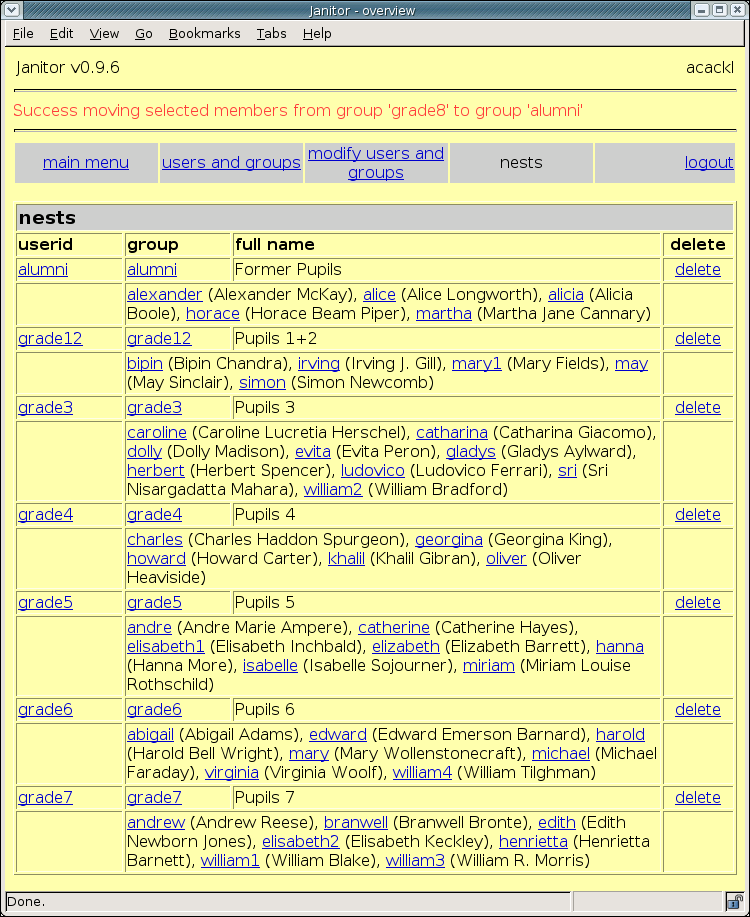Open user evita's link

click(312, 451)
